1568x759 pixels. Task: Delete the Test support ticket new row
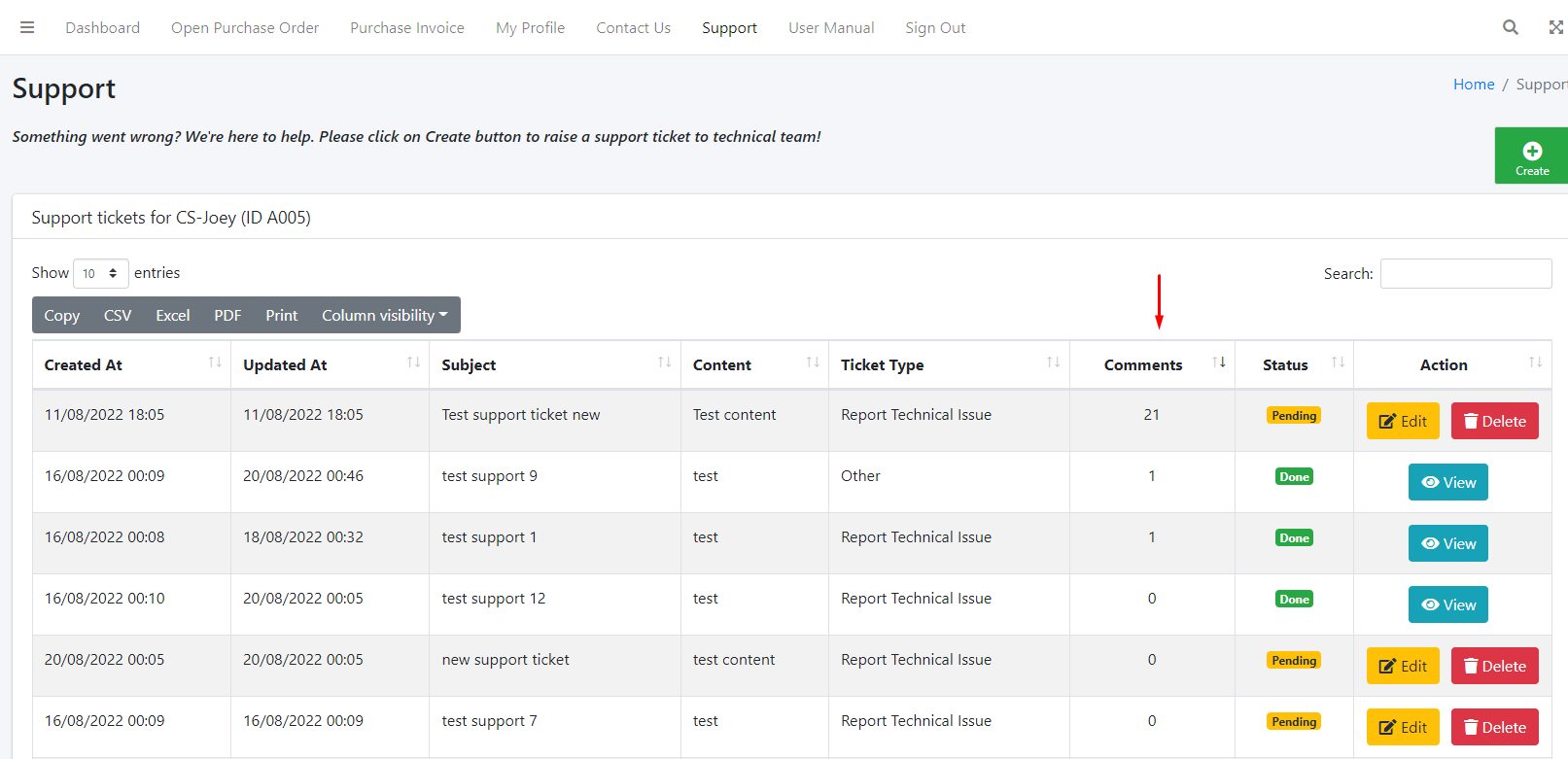click(1494, 421)
